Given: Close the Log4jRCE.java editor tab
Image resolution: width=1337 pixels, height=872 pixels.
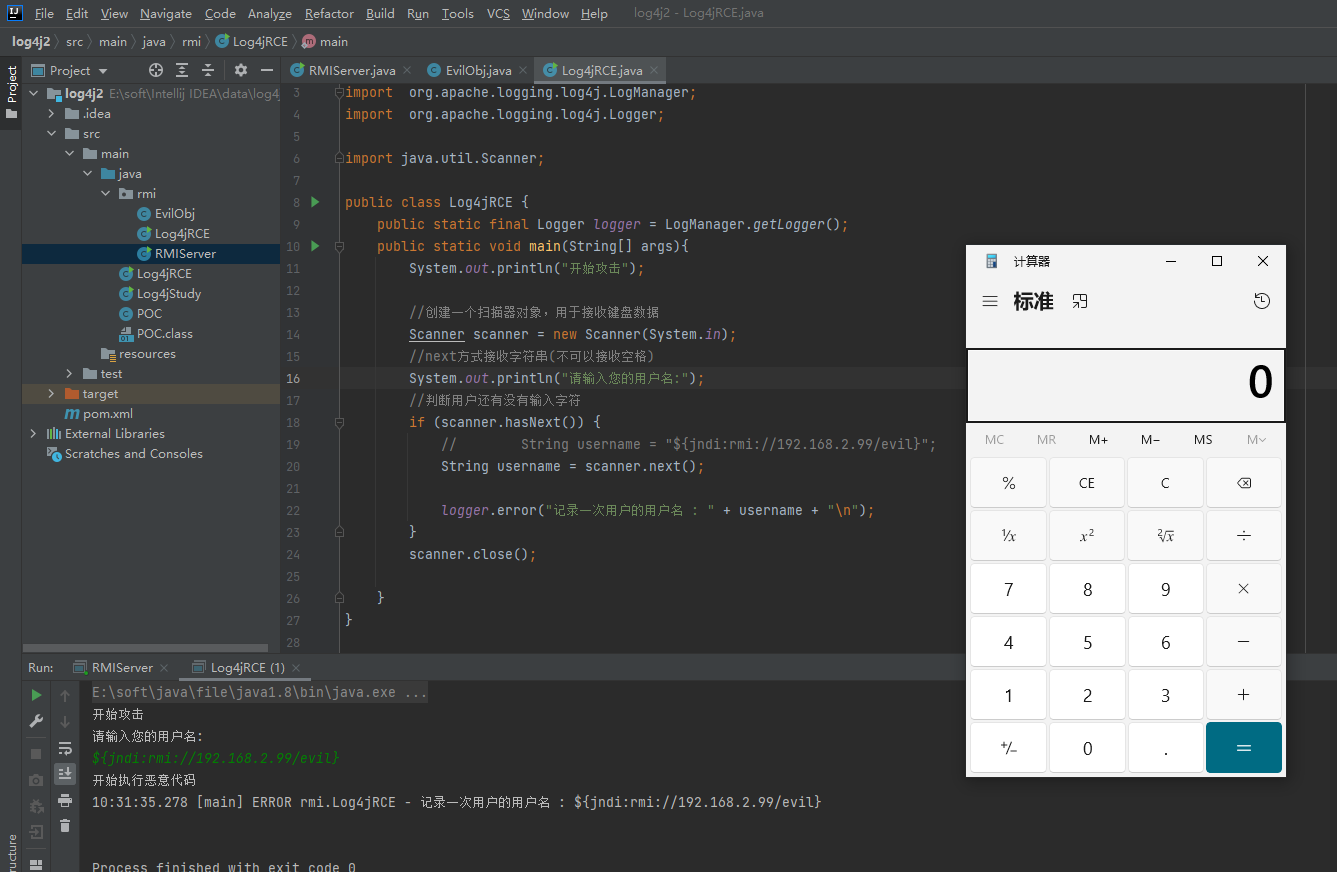Looking at the screenshot, I should point(654,70).
